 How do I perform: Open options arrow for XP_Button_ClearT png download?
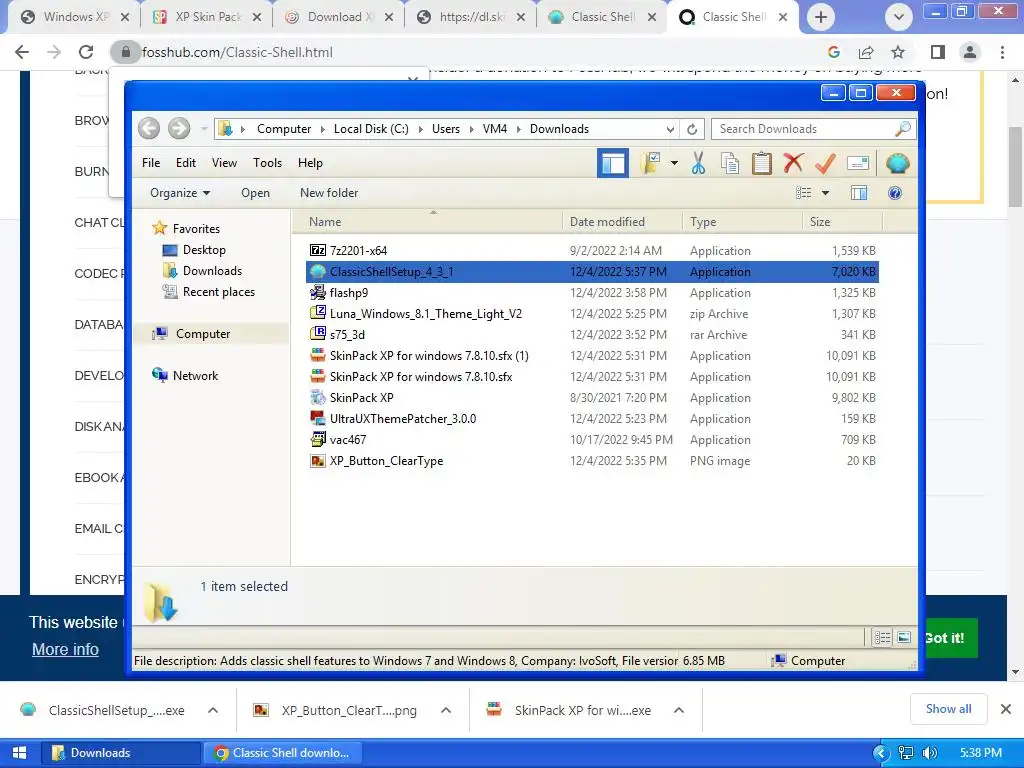[445, 710]
